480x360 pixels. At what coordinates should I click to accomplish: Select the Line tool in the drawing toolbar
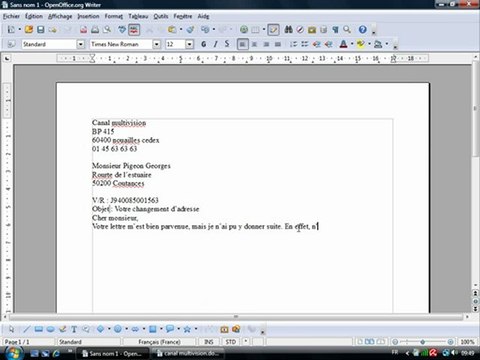[x=27, y=329]
